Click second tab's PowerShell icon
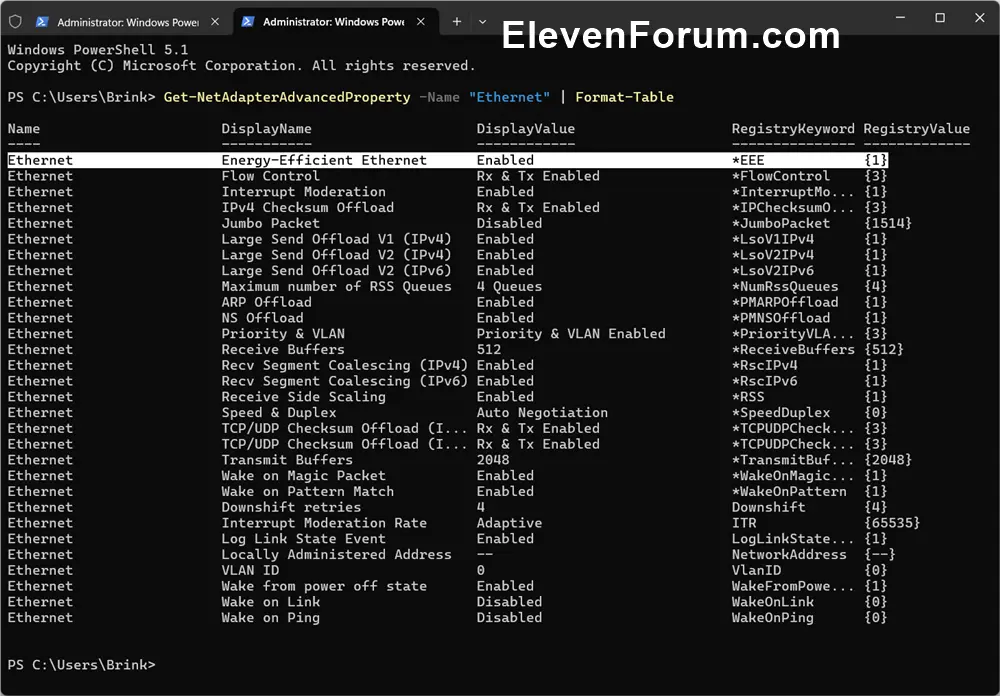 point(248,22)
